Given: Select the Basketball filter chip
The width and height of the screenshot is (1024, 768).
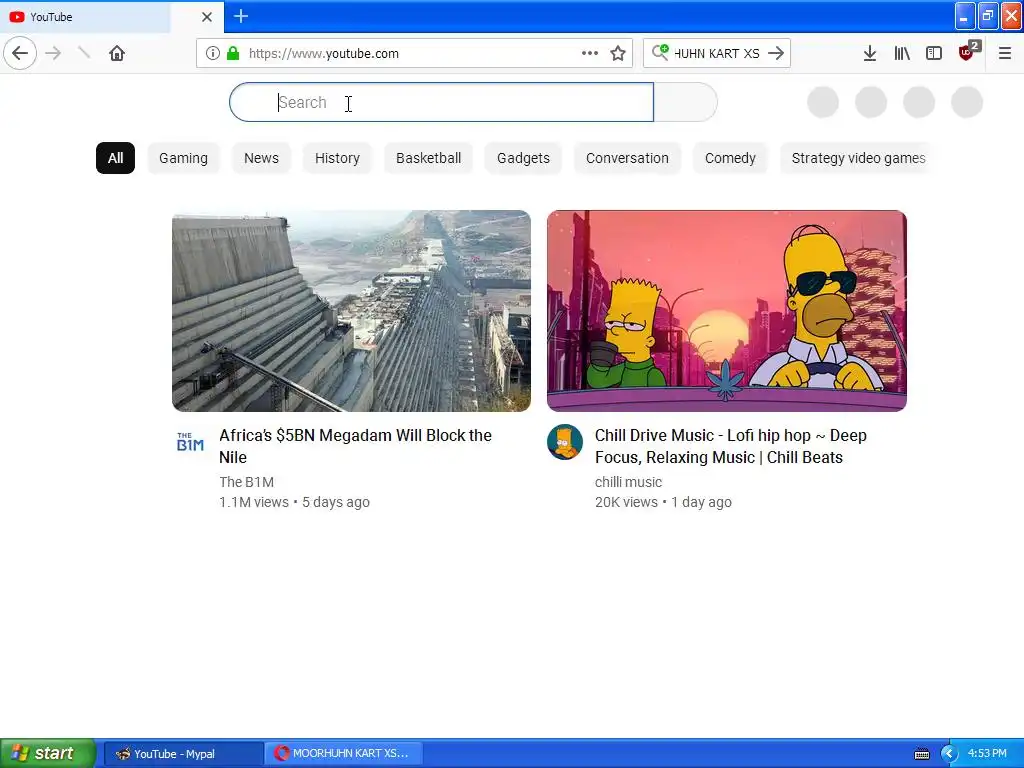Looking at the screenshot, I should coord(428,158).
